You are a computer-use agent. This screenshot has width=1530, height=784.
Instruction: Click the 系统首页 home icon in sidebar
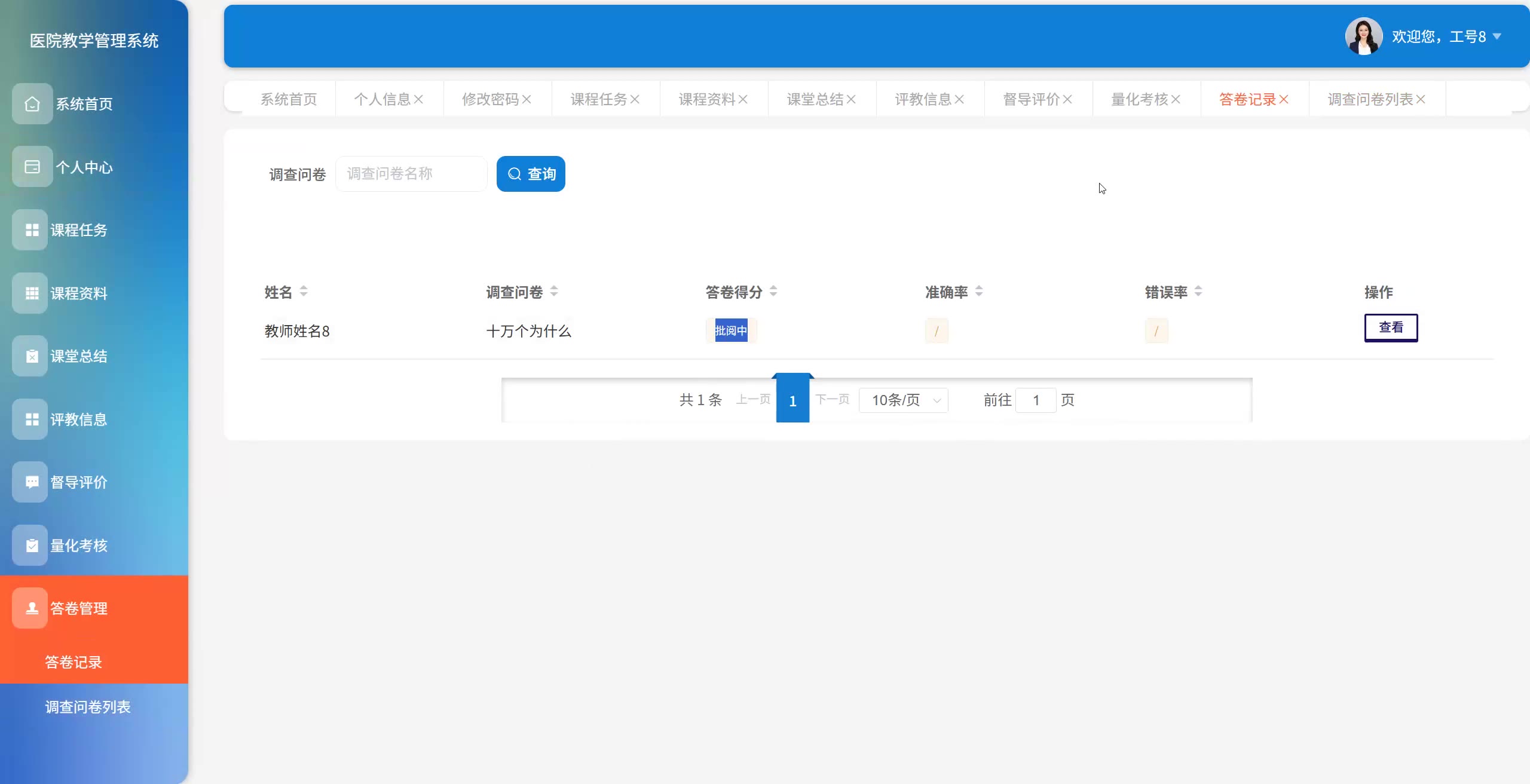(32, 104)
